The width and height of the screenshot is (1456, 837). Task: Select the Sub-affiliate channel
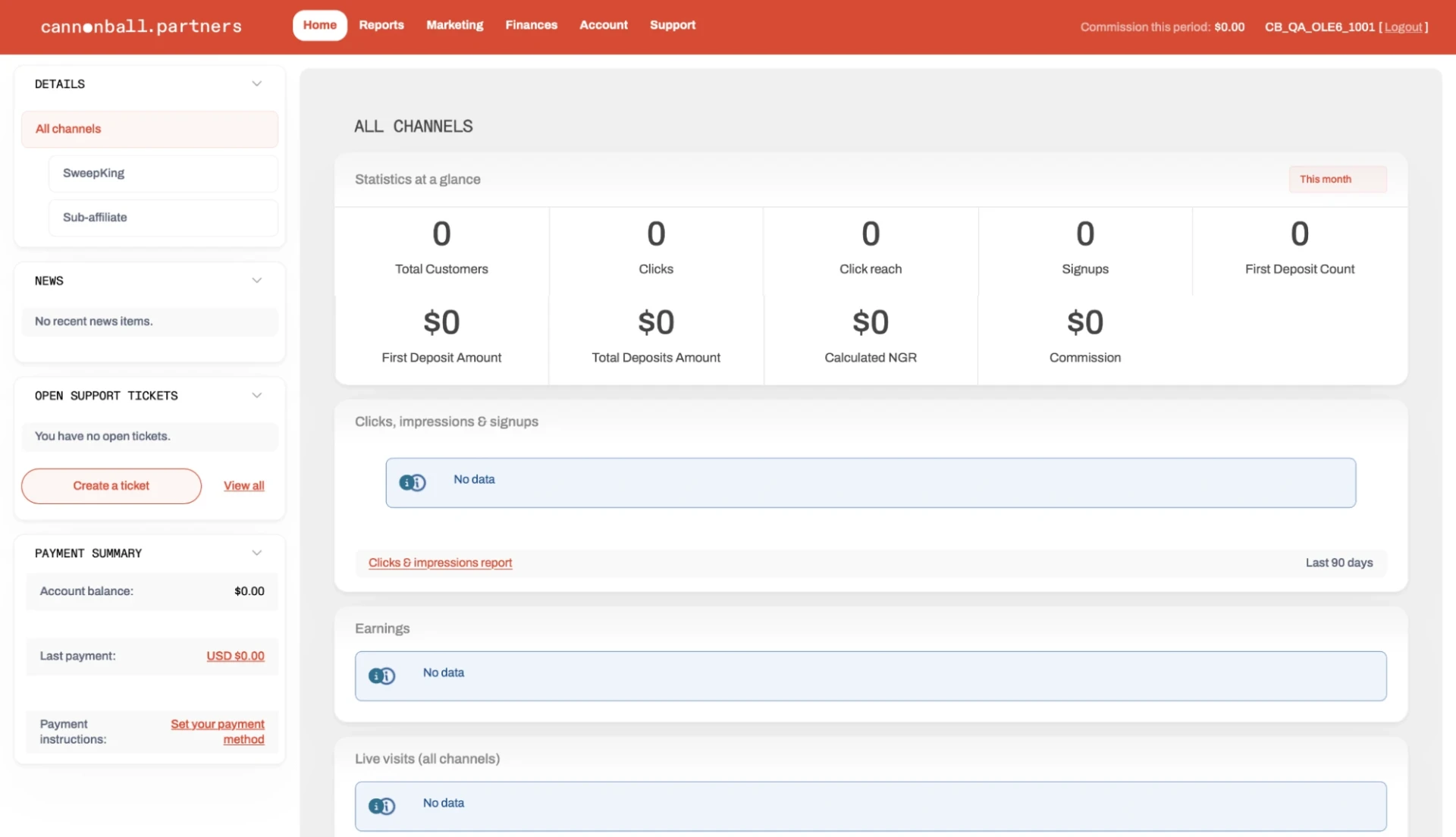pyautogui.click(x=163, y=217)
